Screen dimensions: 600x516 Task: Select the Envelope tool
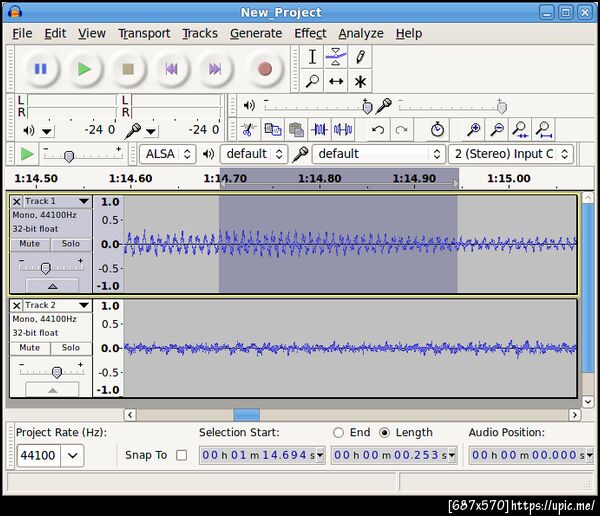click(x=336, y=57)
